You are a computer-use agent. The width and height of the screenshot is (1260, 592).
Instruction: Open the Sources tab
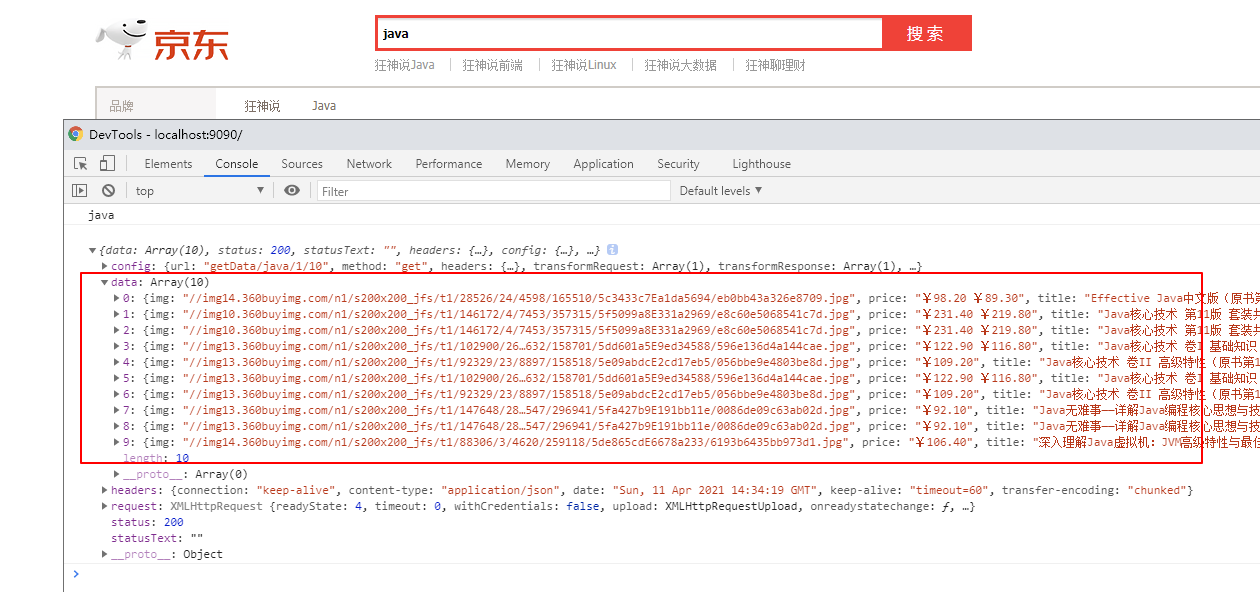pos(302,164)
